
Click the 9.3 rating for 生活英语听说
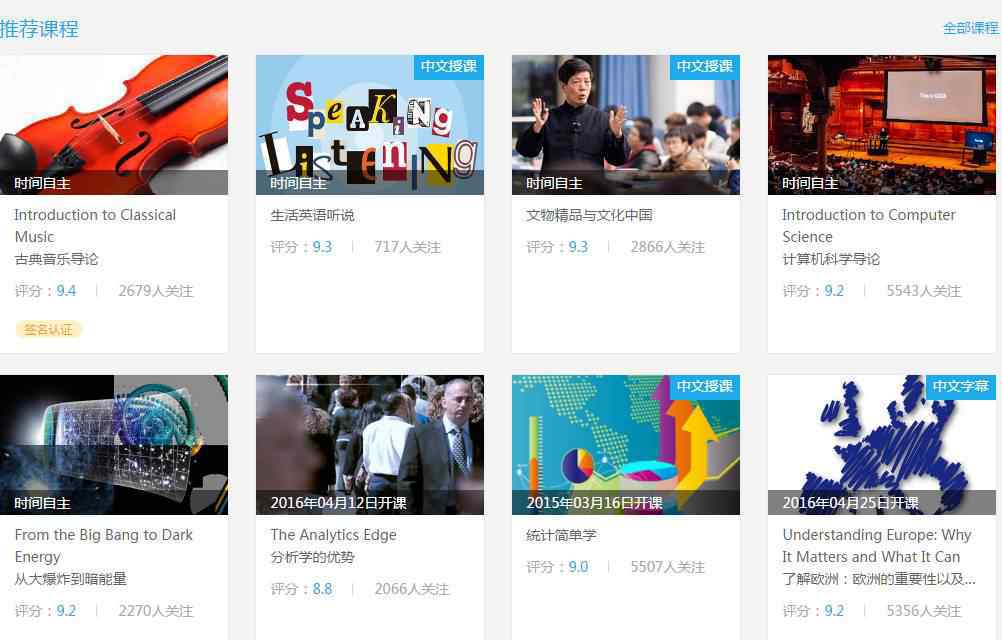click(322, 247)
